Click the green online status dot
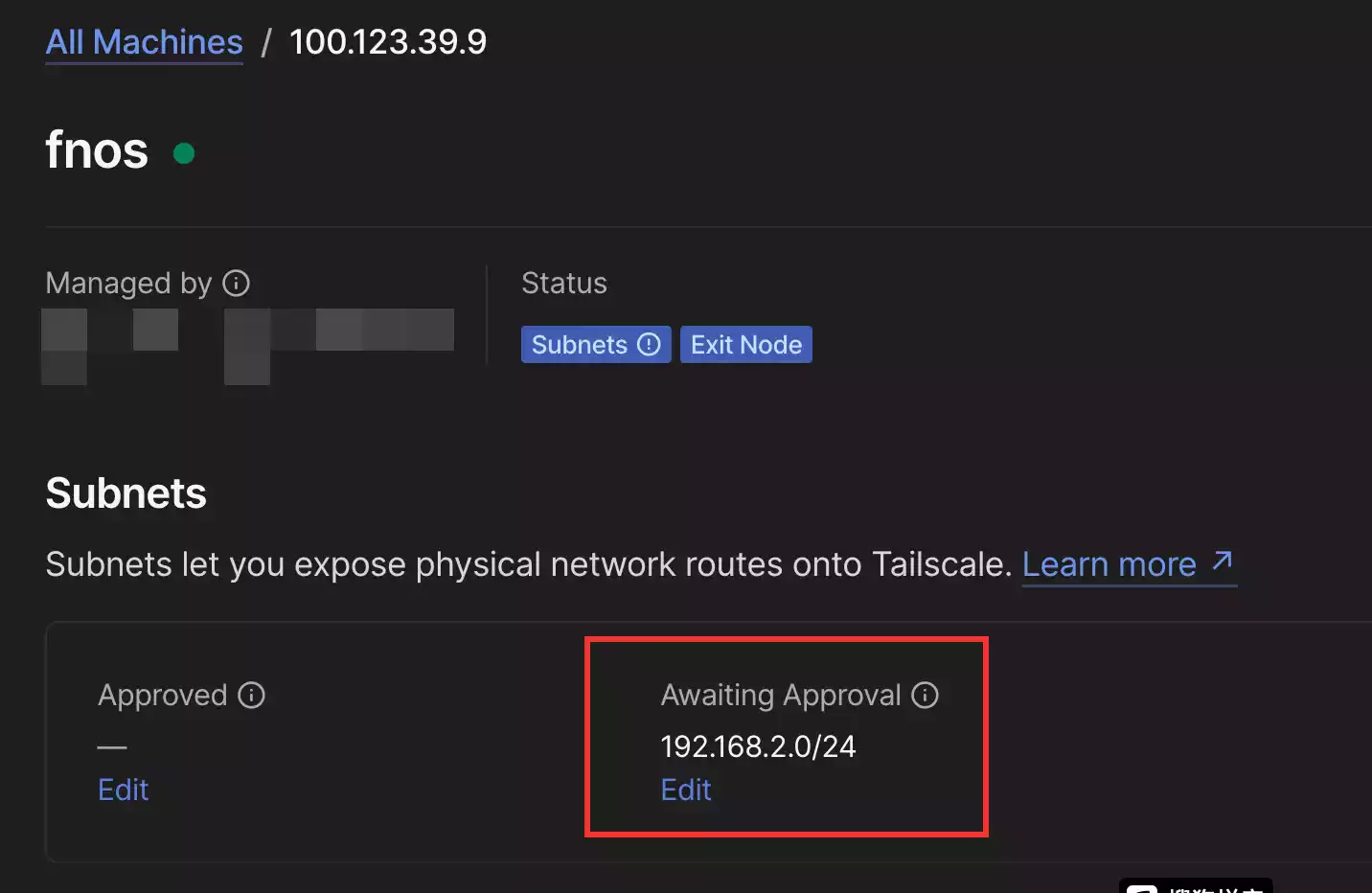This screenshot has width=1372, height=893. (x=184, y=153)
